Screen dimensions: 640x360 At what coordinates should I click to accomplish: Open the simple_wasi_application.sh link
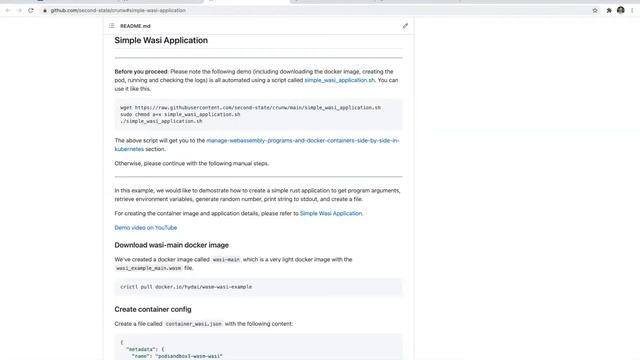[340, 80]
